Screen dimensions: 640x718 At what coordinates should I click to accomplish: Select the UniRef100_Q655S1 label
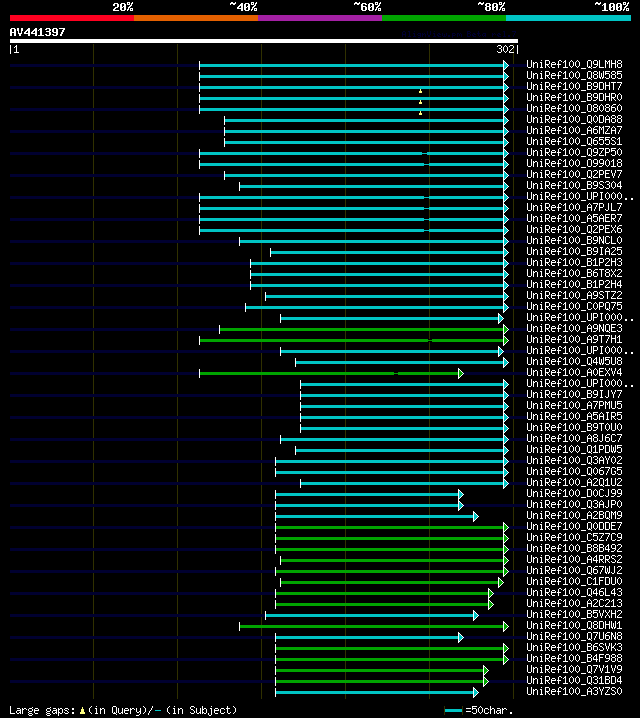click(x=574, y=141)
